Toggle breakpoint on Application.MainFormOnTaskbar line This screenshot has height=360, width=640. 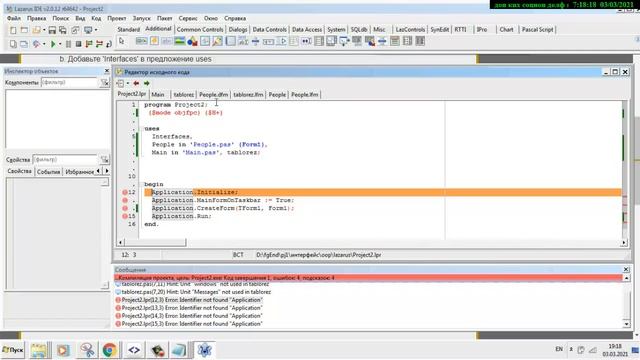(x=125, y=200)
